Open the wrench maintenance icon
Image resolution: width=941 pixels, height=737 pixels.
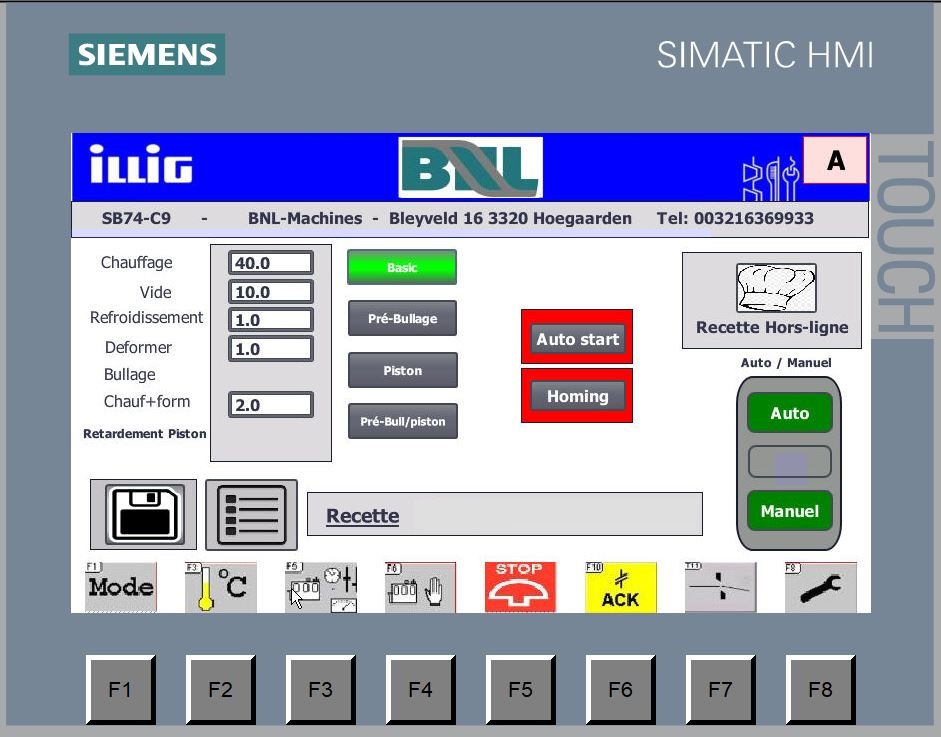tap(820, 587)
